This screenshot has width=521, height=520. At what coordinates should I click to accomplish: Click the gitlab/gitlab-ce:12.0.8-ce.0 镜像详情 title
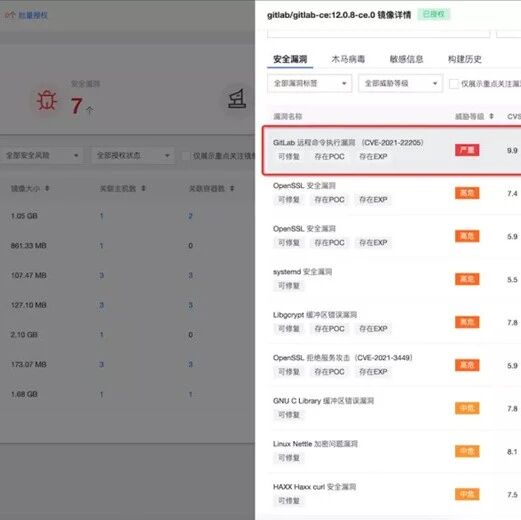click(x=339, y=15)
